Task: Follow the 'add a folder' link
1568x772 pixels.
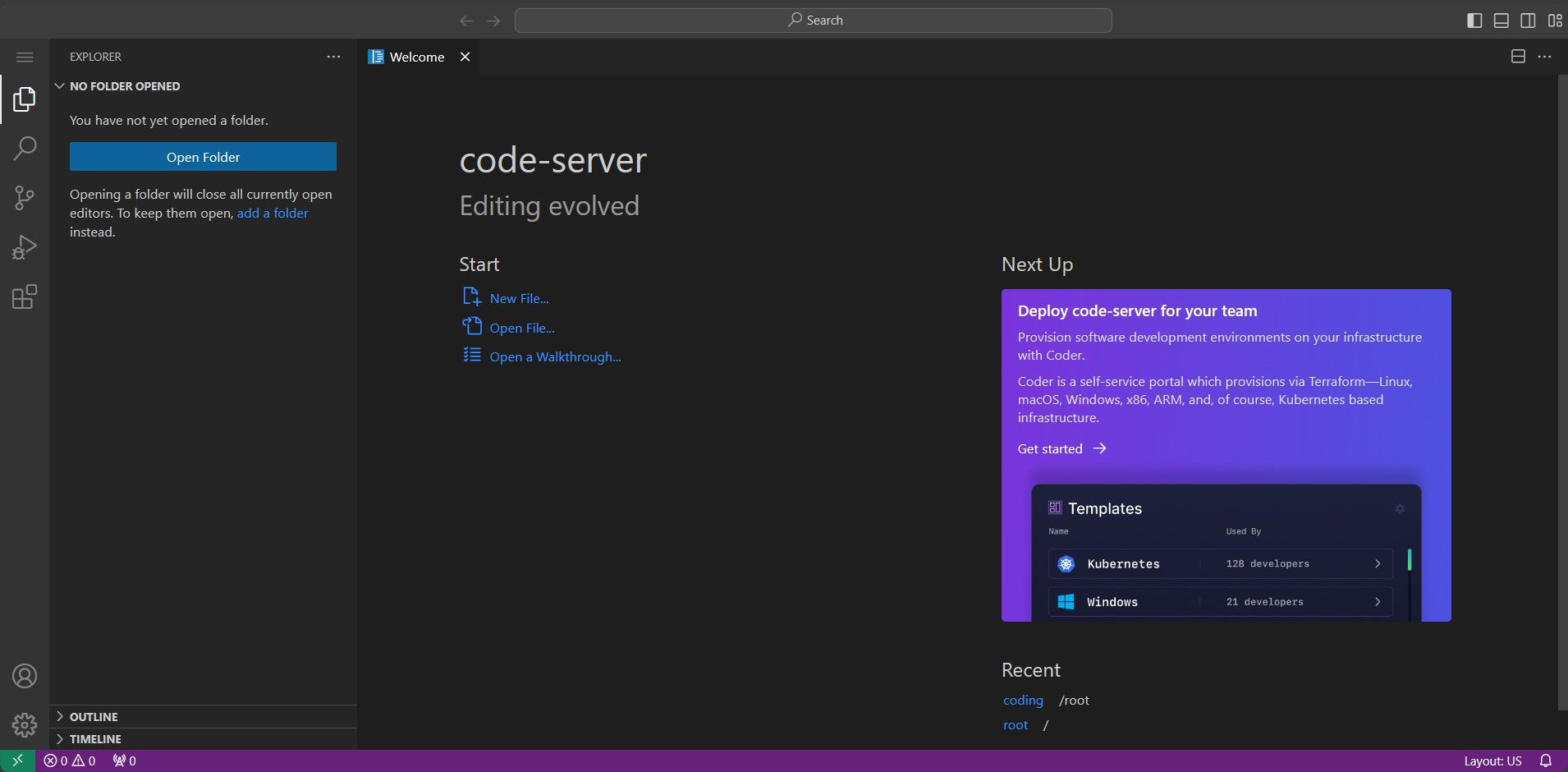Action: point(273,213)
